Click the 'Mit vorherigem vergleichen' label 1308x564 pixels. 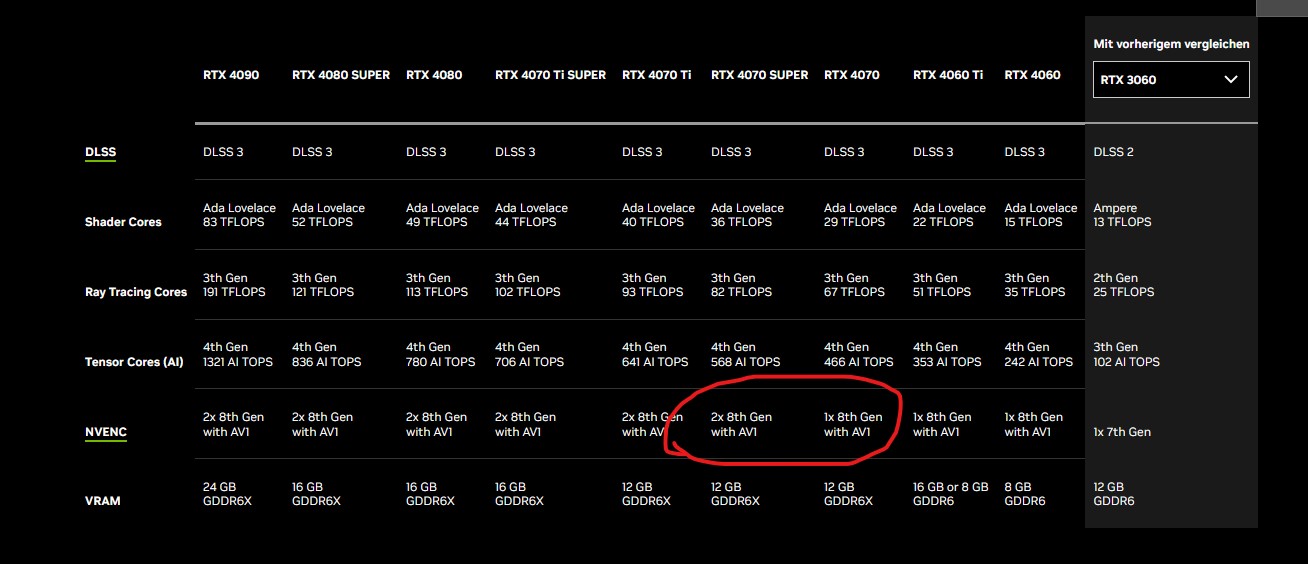pyautogui.click(x=1171, y=44)
